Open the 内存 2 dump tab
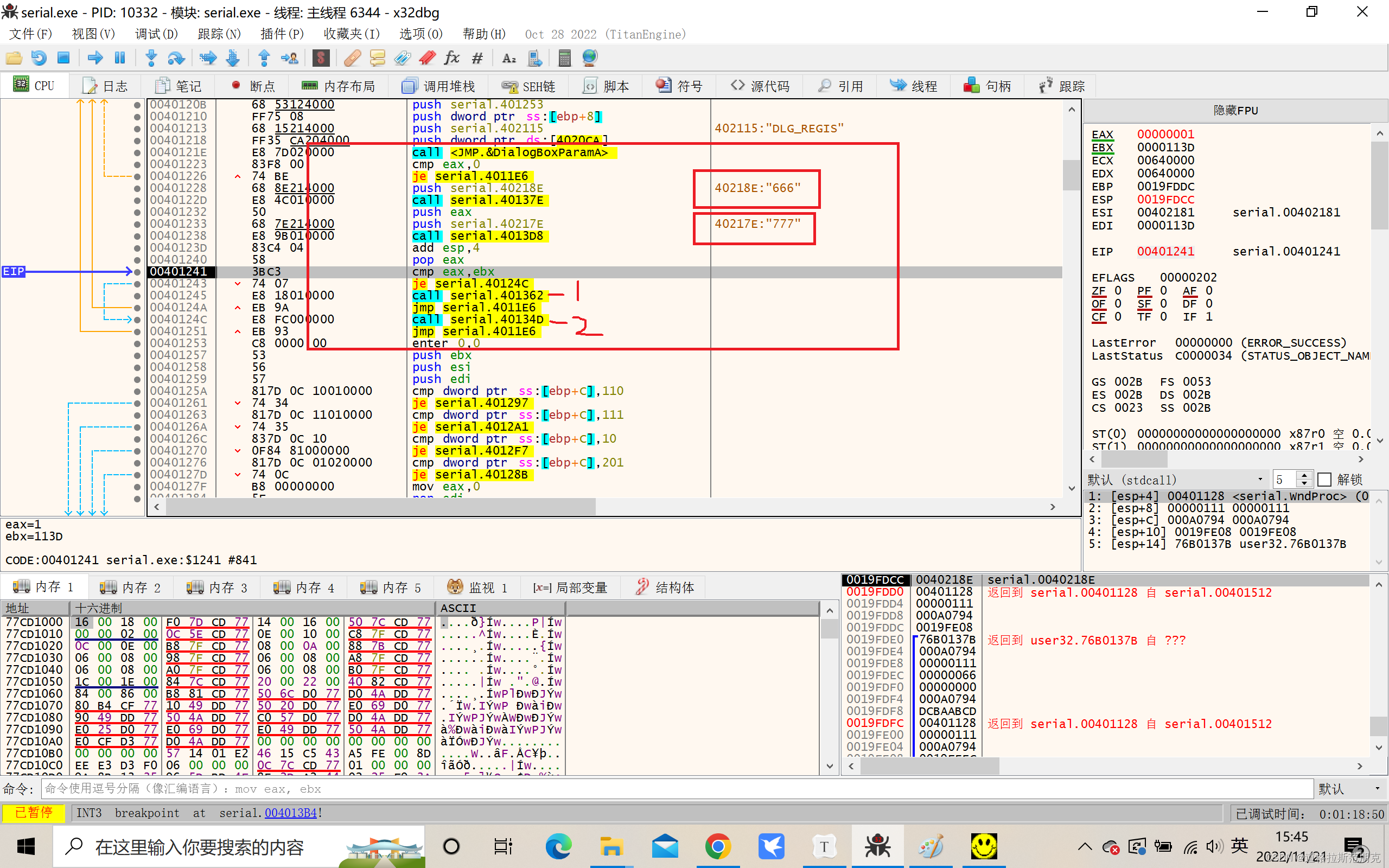The height and width of the screenshot is (868, 1389). pyautogui.click(x=130, y=588)
